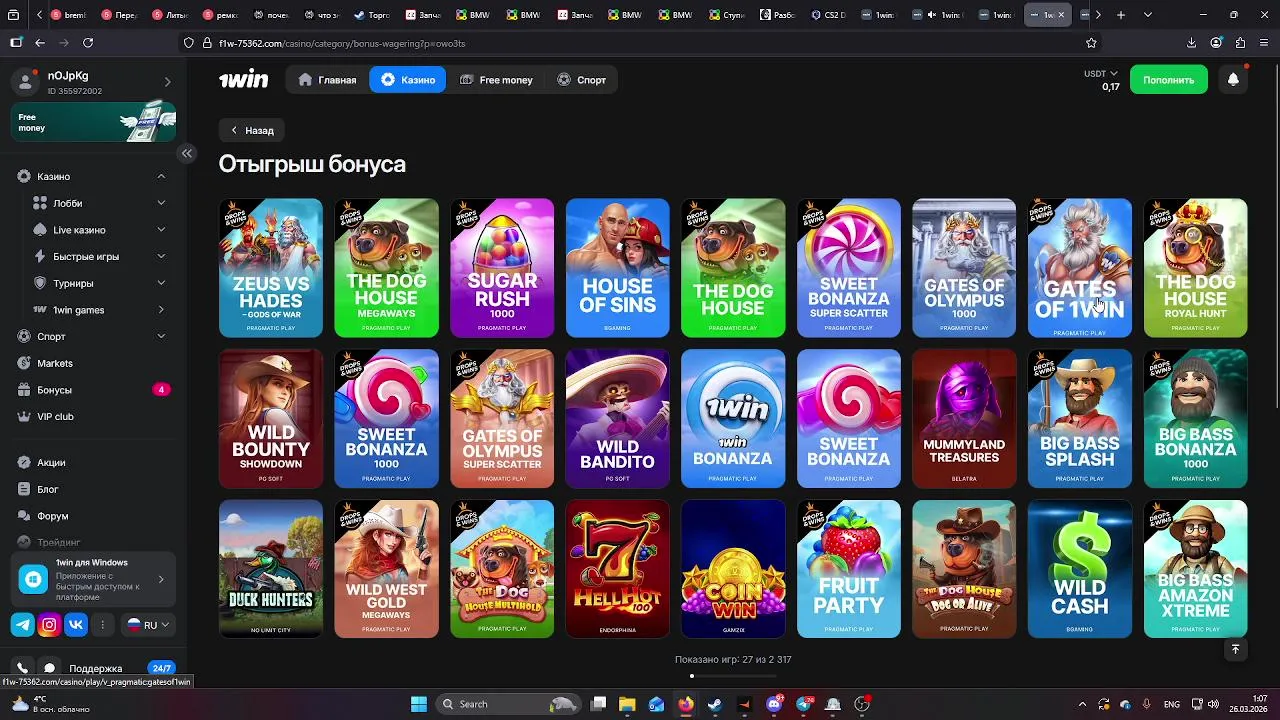The height and width of the screenshot is (720, 1280).
Task: Open Zeus vs Hades game thumbnail
Action: (x=271, y=268)
